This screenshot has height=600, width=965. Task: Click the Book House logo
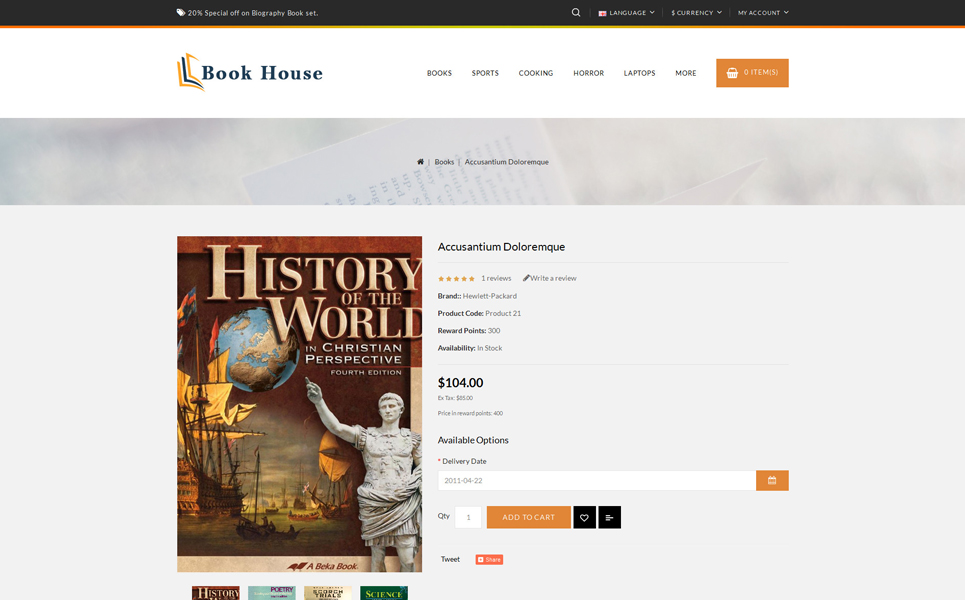pos(250,73)
